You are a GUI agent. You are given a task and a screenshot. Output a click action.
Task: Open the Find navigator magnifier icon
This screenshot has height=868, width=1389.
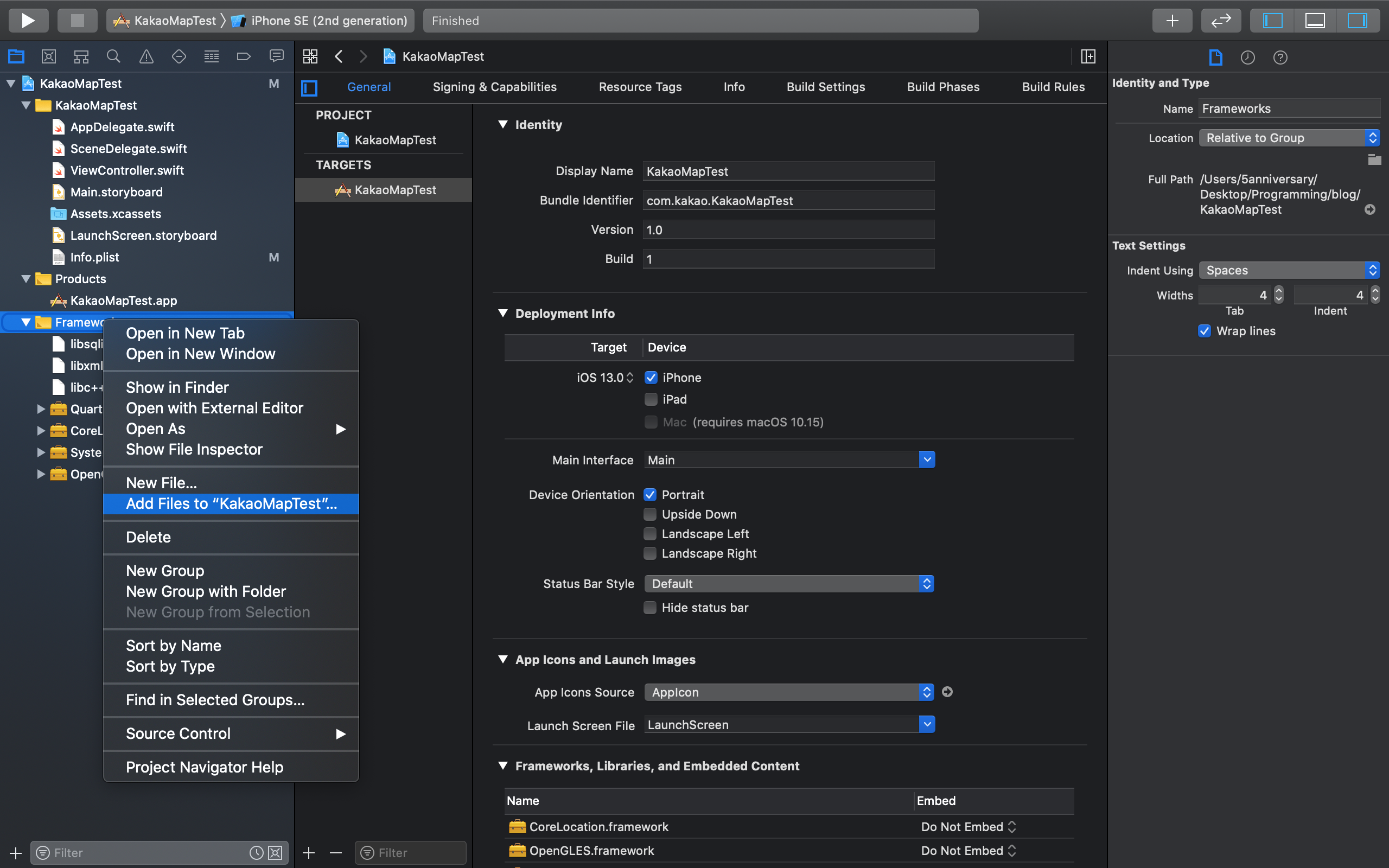[113, 56]
